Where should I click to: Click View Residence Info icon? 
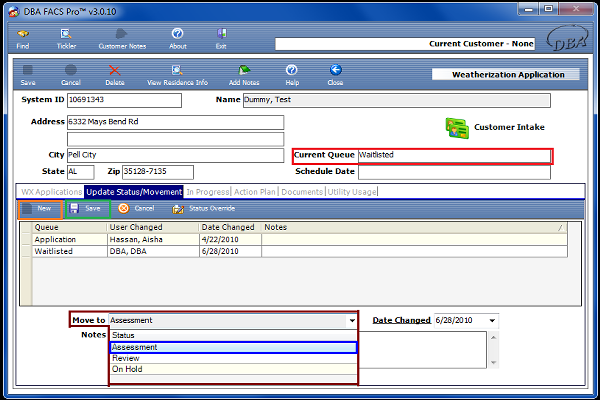177,71
